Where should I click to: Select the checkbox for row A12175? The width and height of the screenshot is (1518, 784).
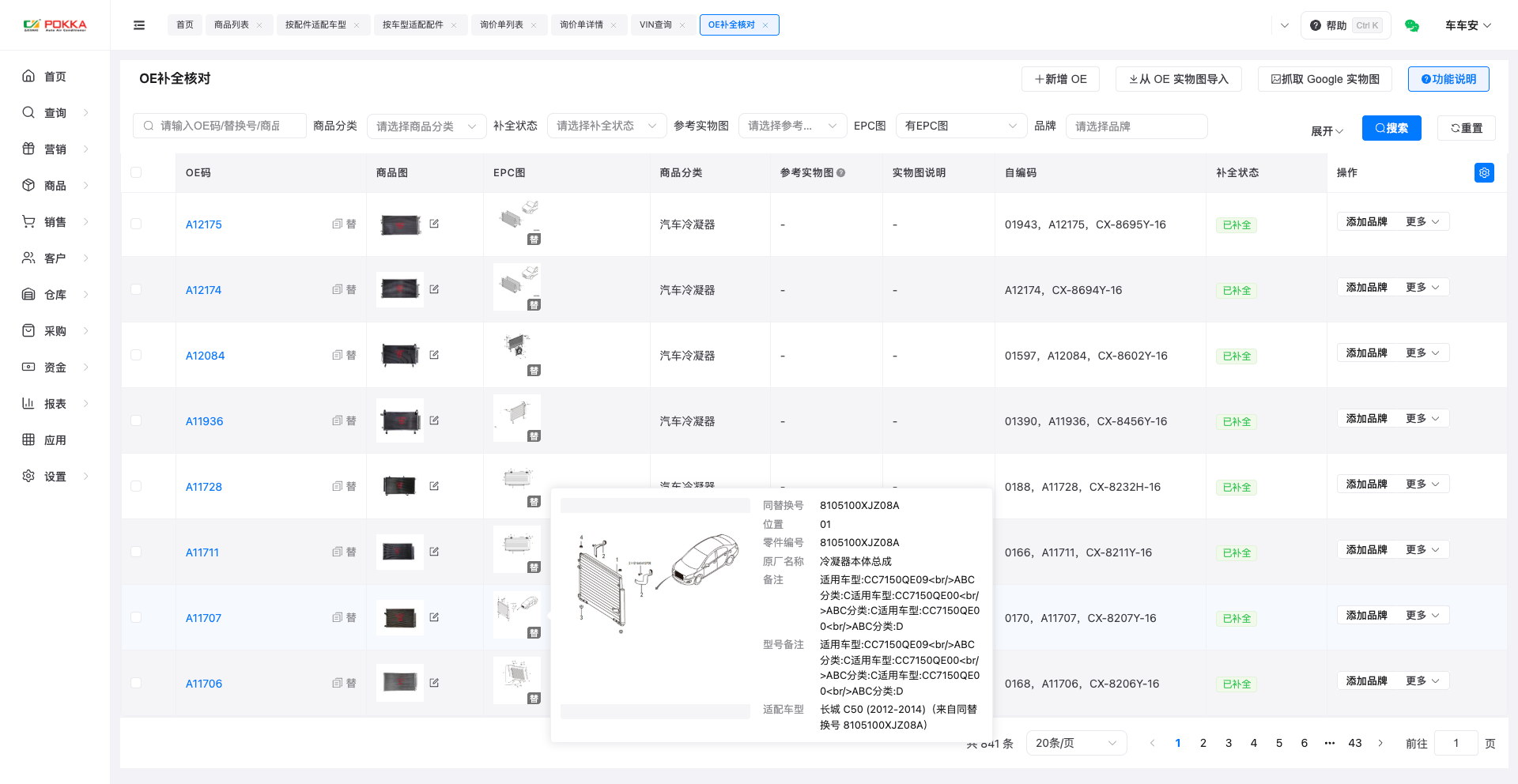[x=136, y=224]
